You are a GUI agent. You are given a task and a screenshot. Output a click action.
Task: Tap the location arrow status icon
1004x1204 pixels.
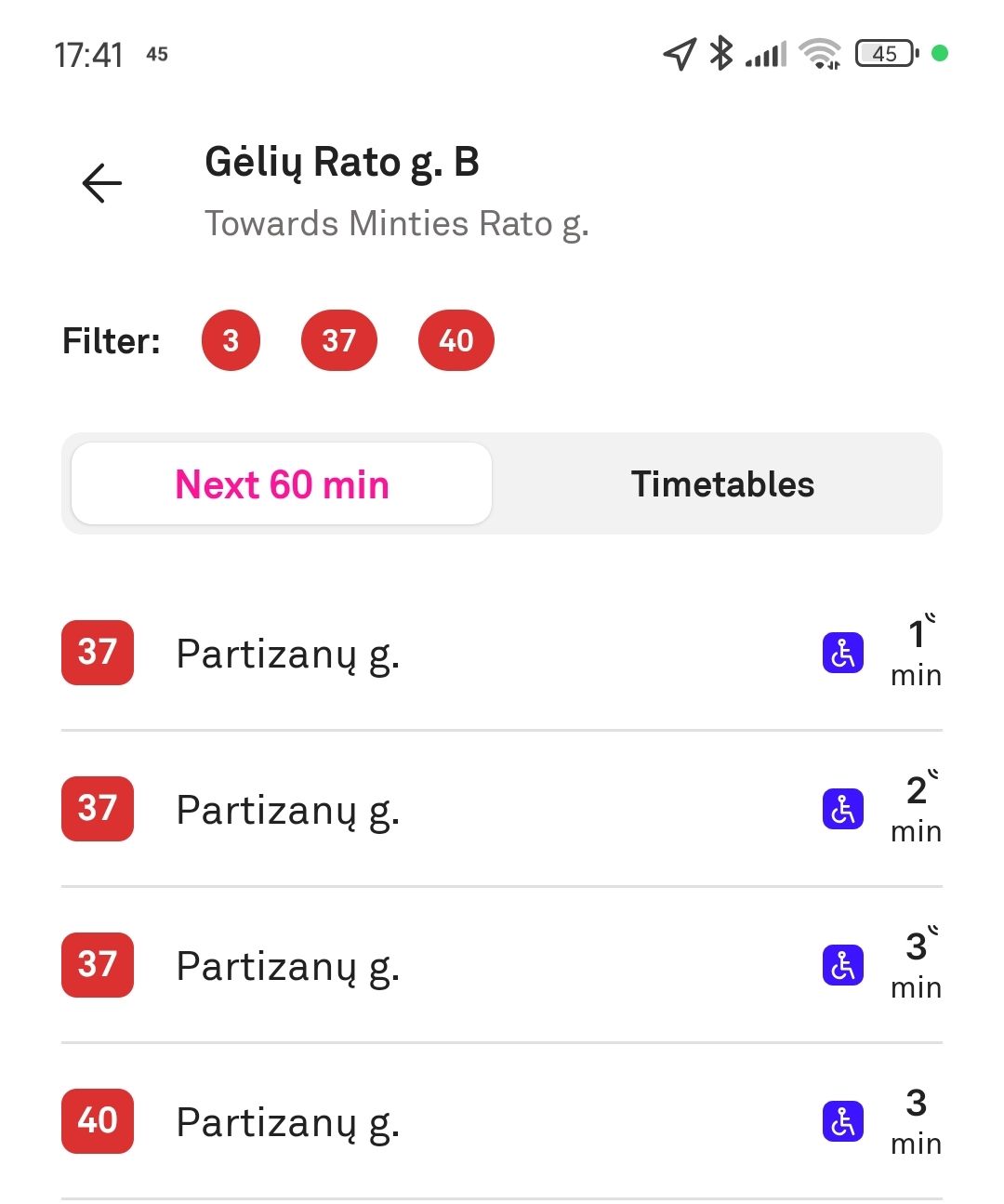click(x=680, y=54)
